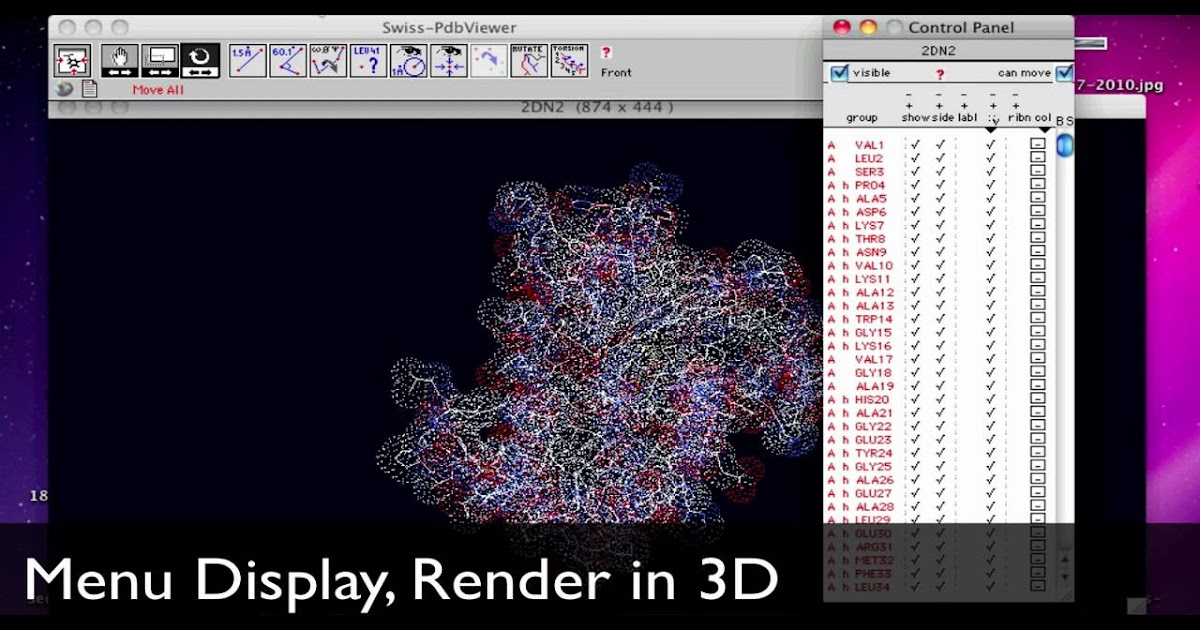Image resolution: width=1200 pixels, height=630 pixels.
Task: Toggle side chain checkmark for TRP14
Action: pos(940,319)
